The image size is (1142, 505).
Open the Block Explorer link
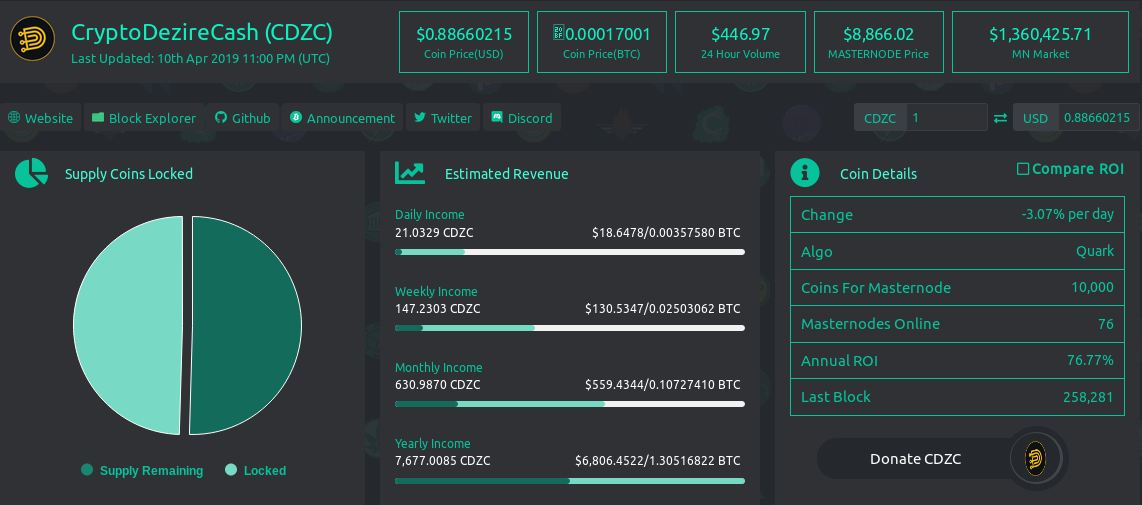[x=144, y=118]
